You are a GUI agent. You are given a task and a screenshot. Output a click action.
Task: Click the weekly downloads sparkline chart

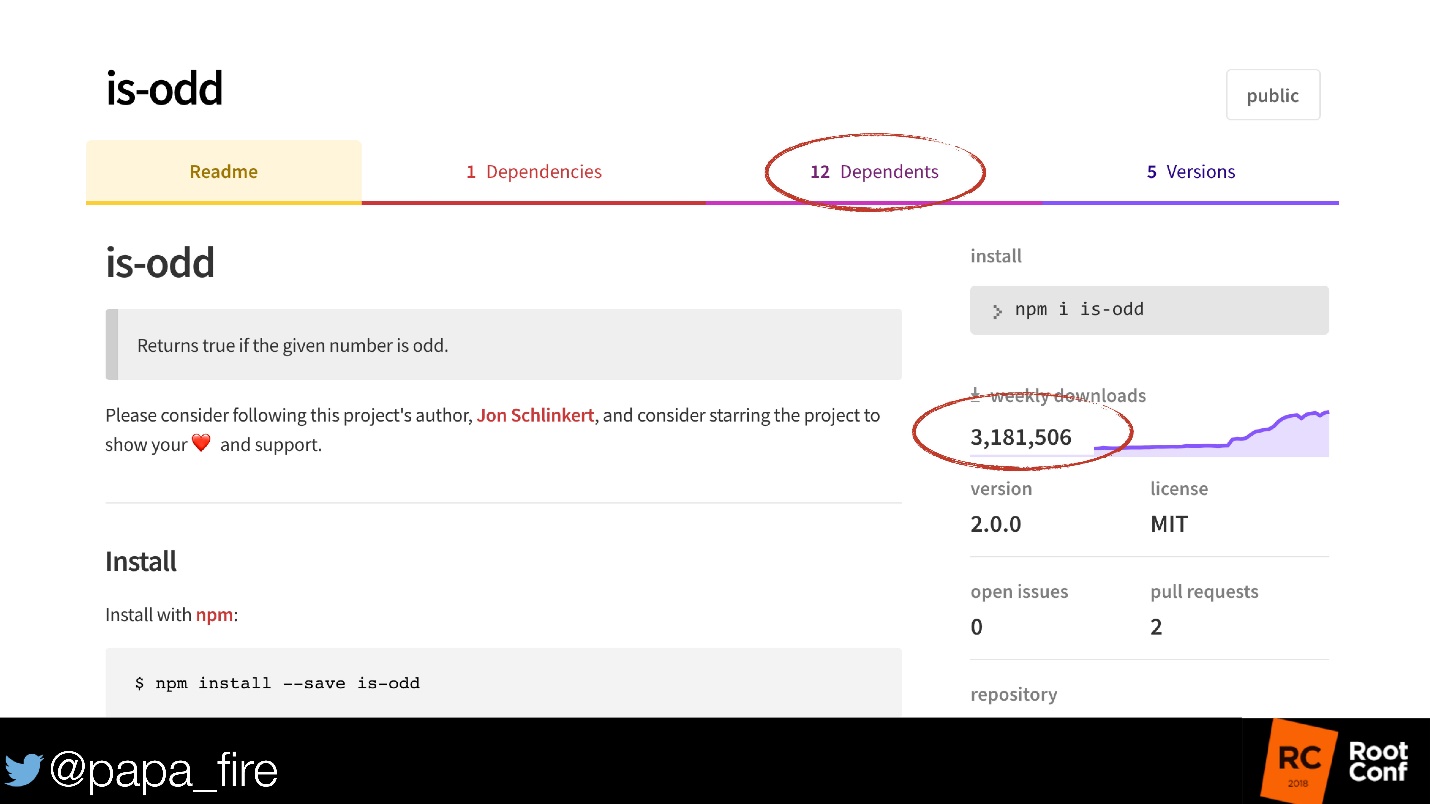click(1230, 434)
